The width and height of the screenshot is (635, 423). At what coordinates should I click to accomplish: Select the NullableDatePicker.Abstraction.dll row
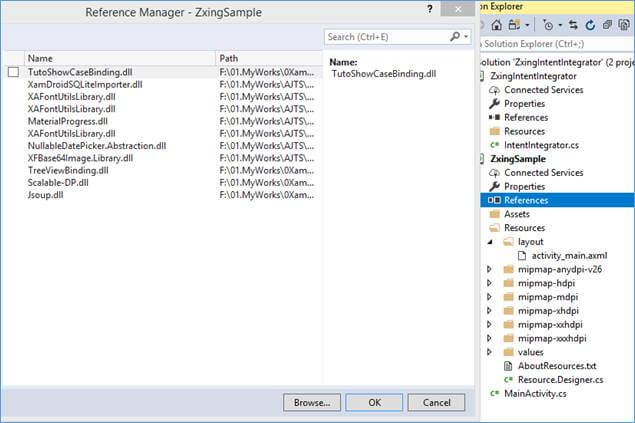click(x=163, y=146)
